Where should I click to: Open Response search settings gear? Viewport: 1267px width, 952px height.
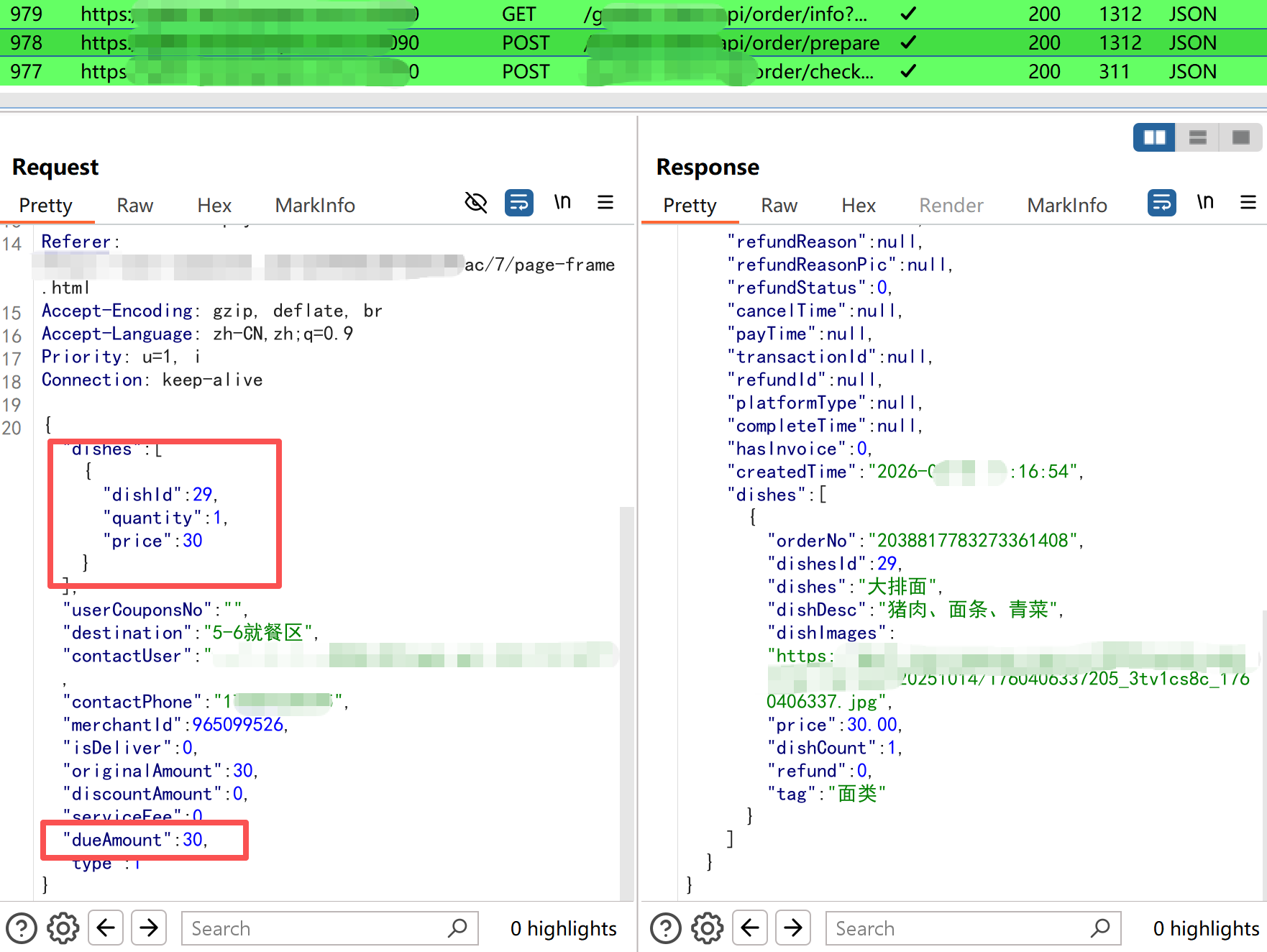click(708, 928)
